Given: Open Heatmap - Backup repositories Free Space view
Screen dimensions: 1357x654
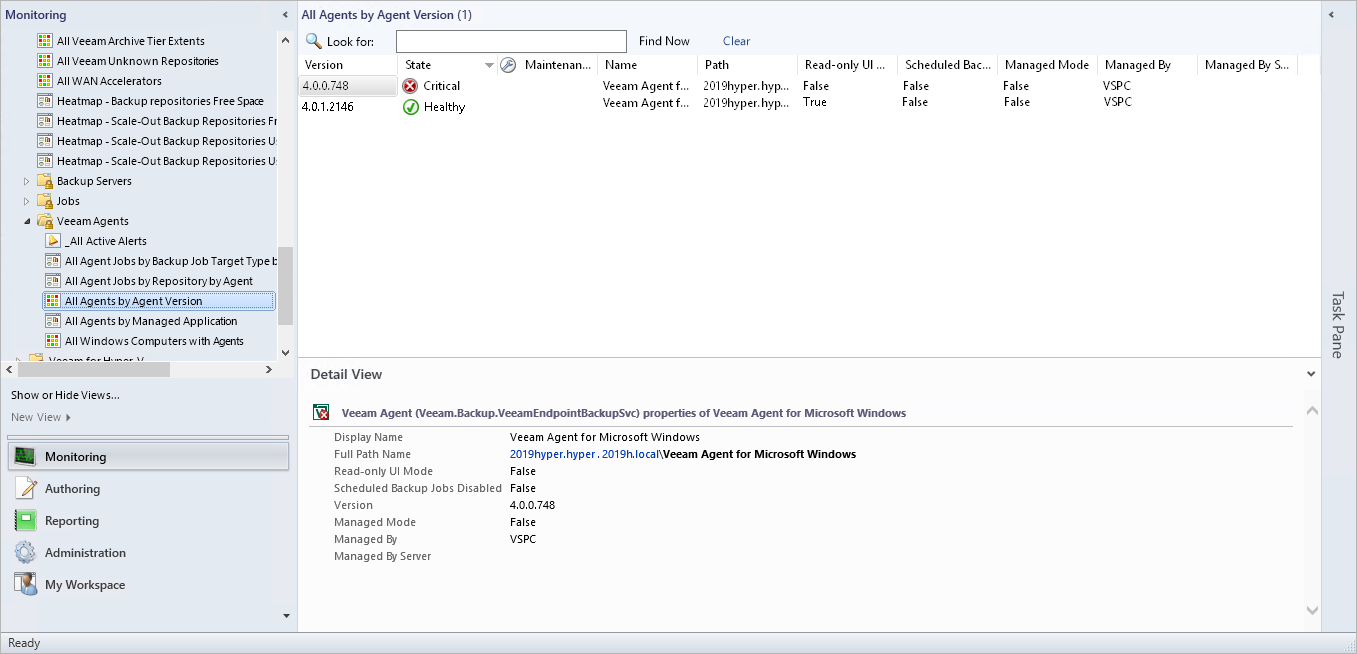Looking at the screenshot, I should pos(160,101).
